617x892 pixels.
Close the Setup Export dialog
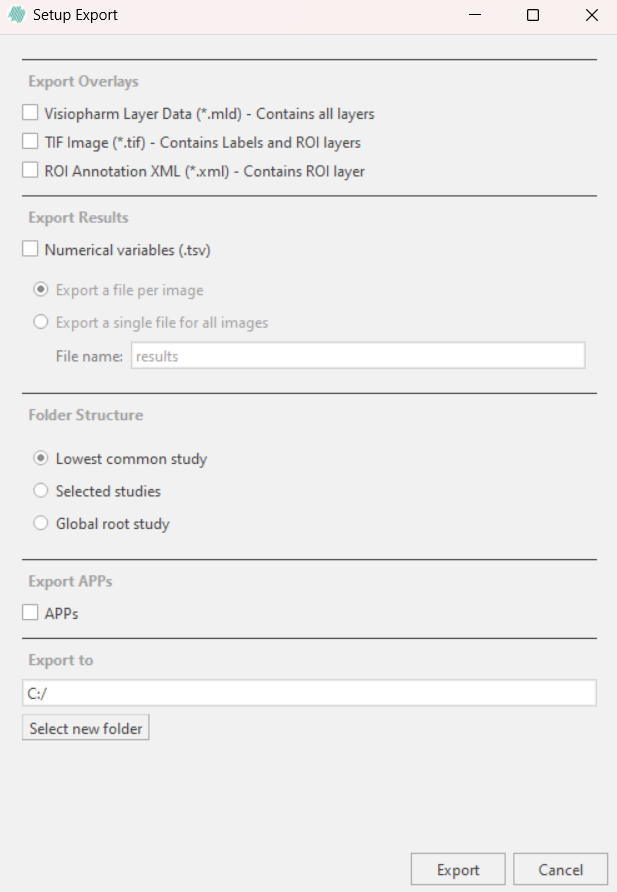pos(591,15)
